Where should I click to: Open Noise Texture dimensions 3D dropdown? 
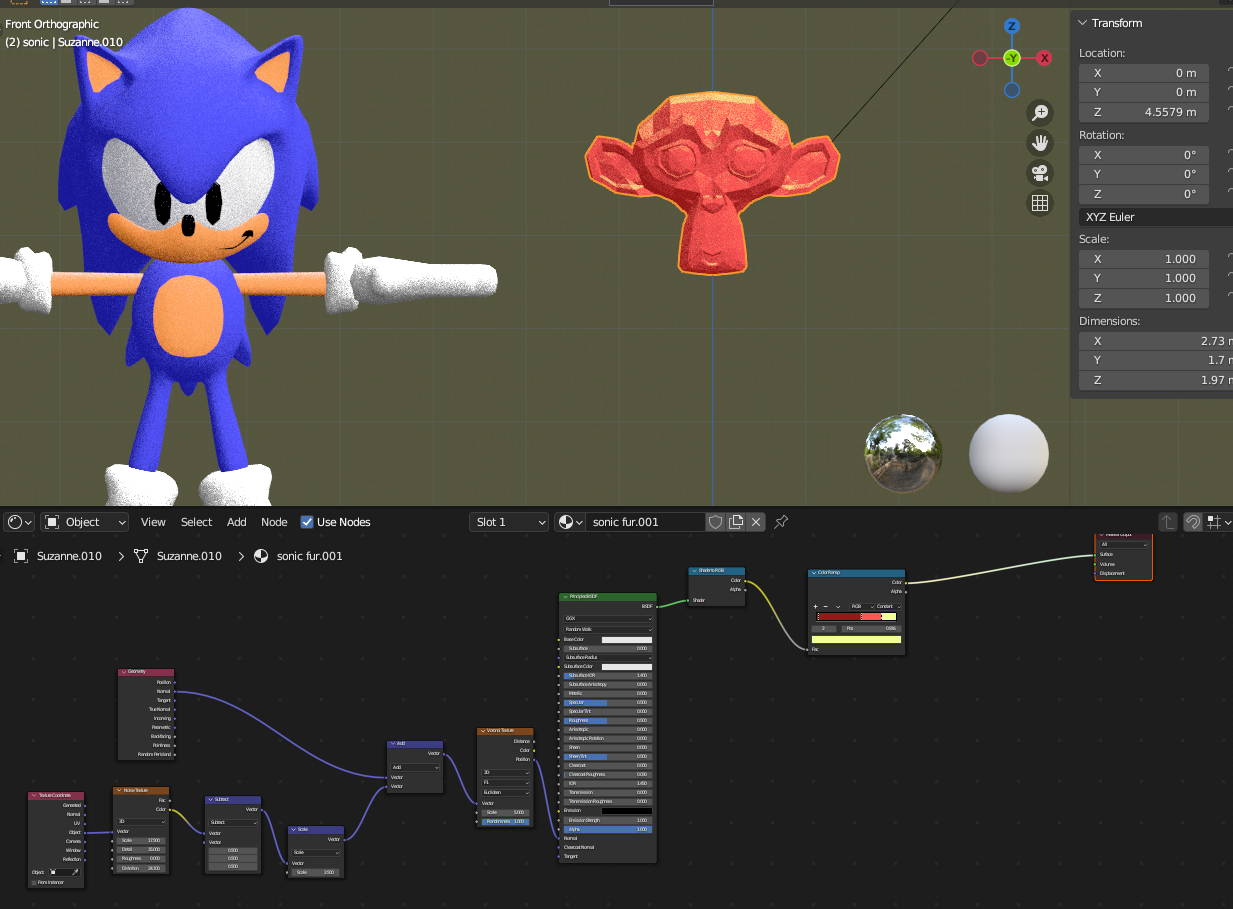(x=141, y=821)
